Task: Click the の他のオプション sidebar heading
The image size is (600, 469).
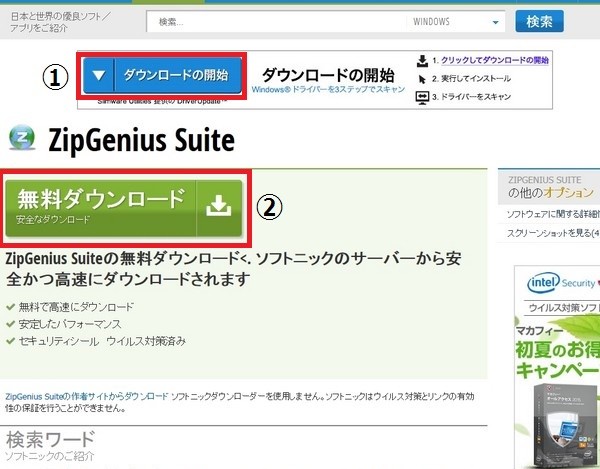Action: (x=551, y=192)
